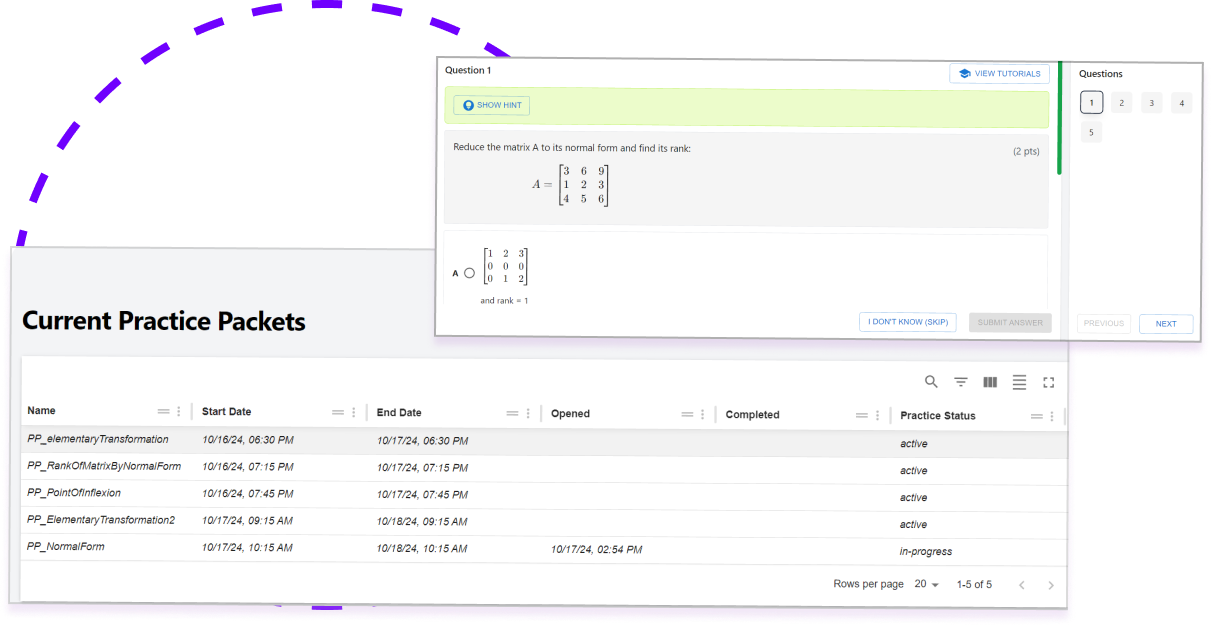The image size is (1212, 627).
Task: Click start date 10/16/24, 06:30 PM
Action: [248, 439]
